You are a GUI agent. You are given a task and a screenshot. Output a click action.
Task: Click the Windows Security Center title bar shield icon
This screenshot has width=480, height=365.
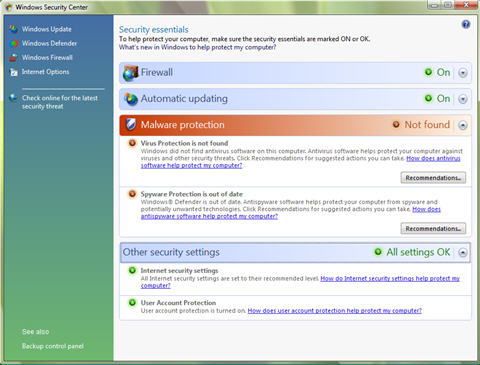(x=8, y=7)
